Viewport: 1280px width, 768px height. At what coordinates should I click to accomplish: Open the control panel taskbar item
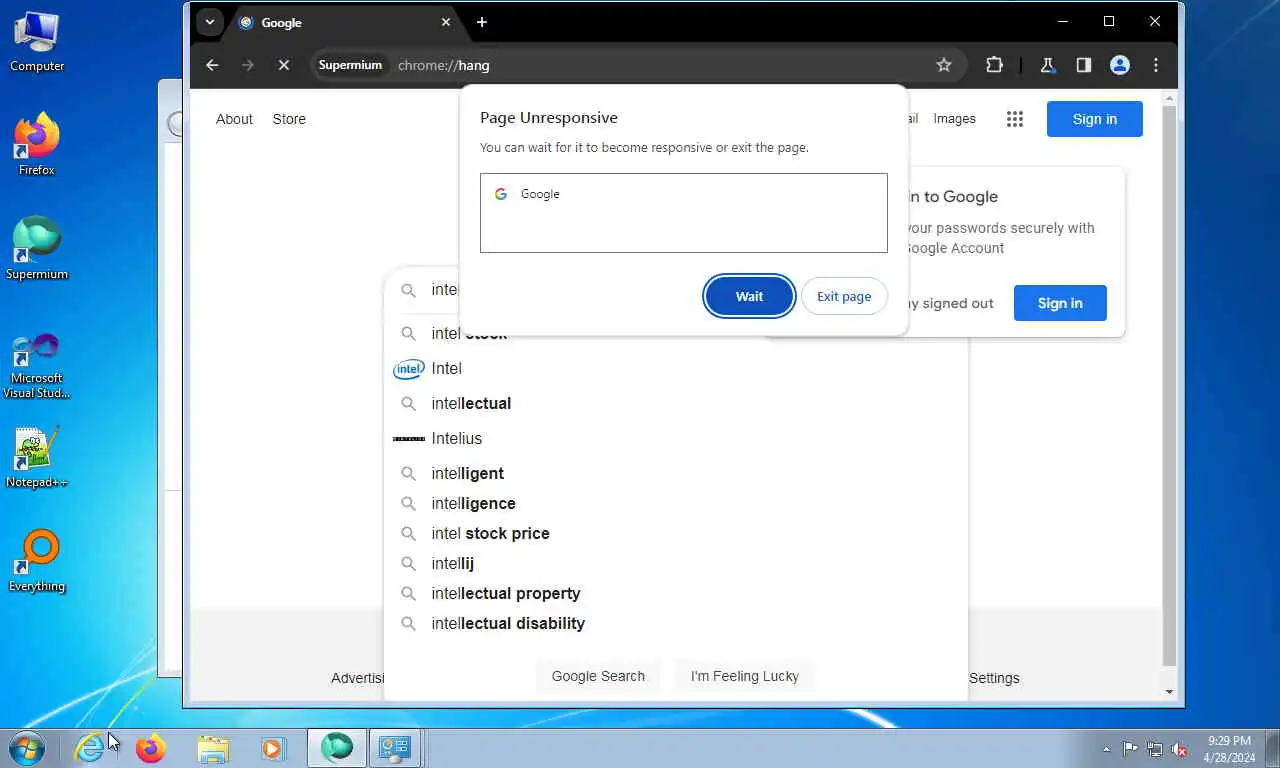click(x=396, y=748)
